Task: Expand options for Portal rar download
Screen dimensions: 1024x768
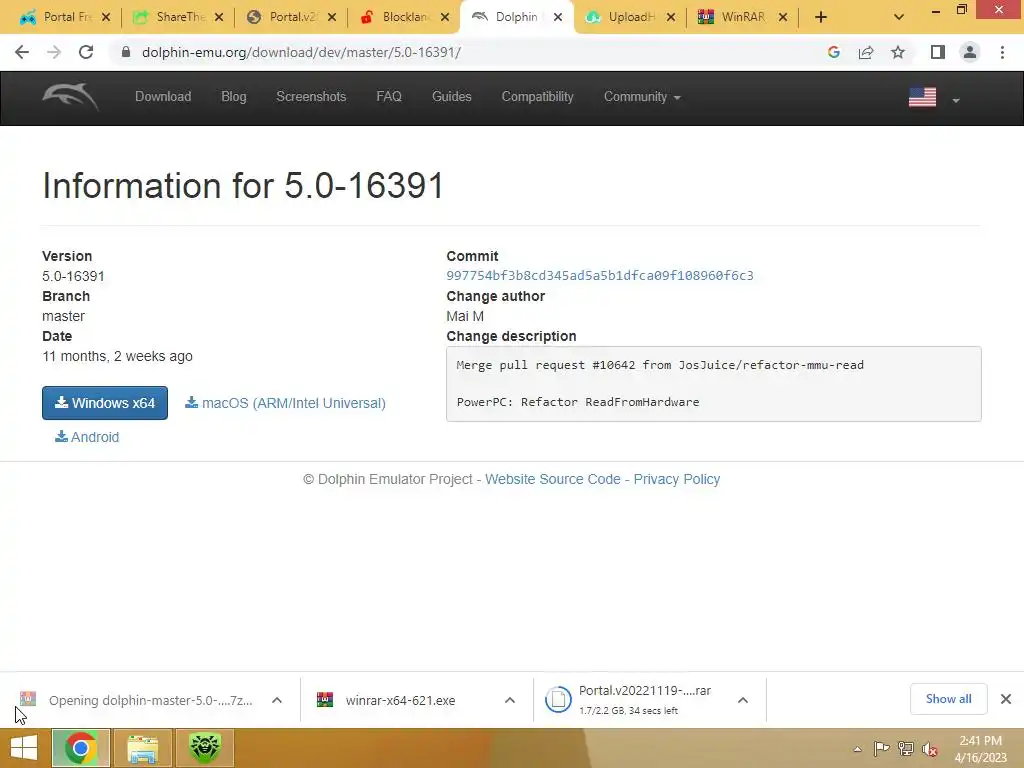Action: point(743,700)
